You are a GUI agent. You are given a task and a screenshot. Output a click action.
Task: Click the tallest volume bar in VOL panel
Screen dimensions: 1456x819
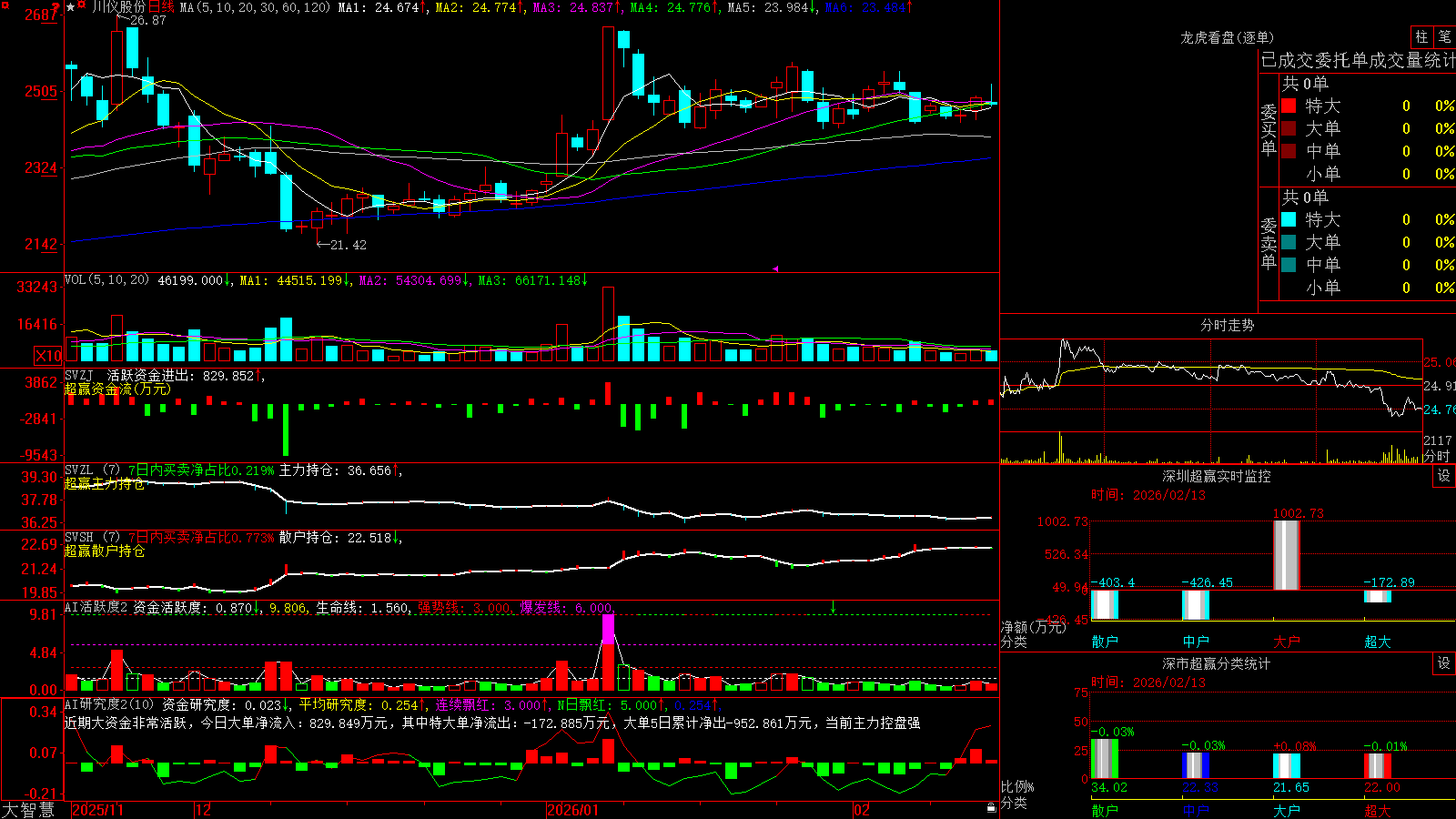608,325
